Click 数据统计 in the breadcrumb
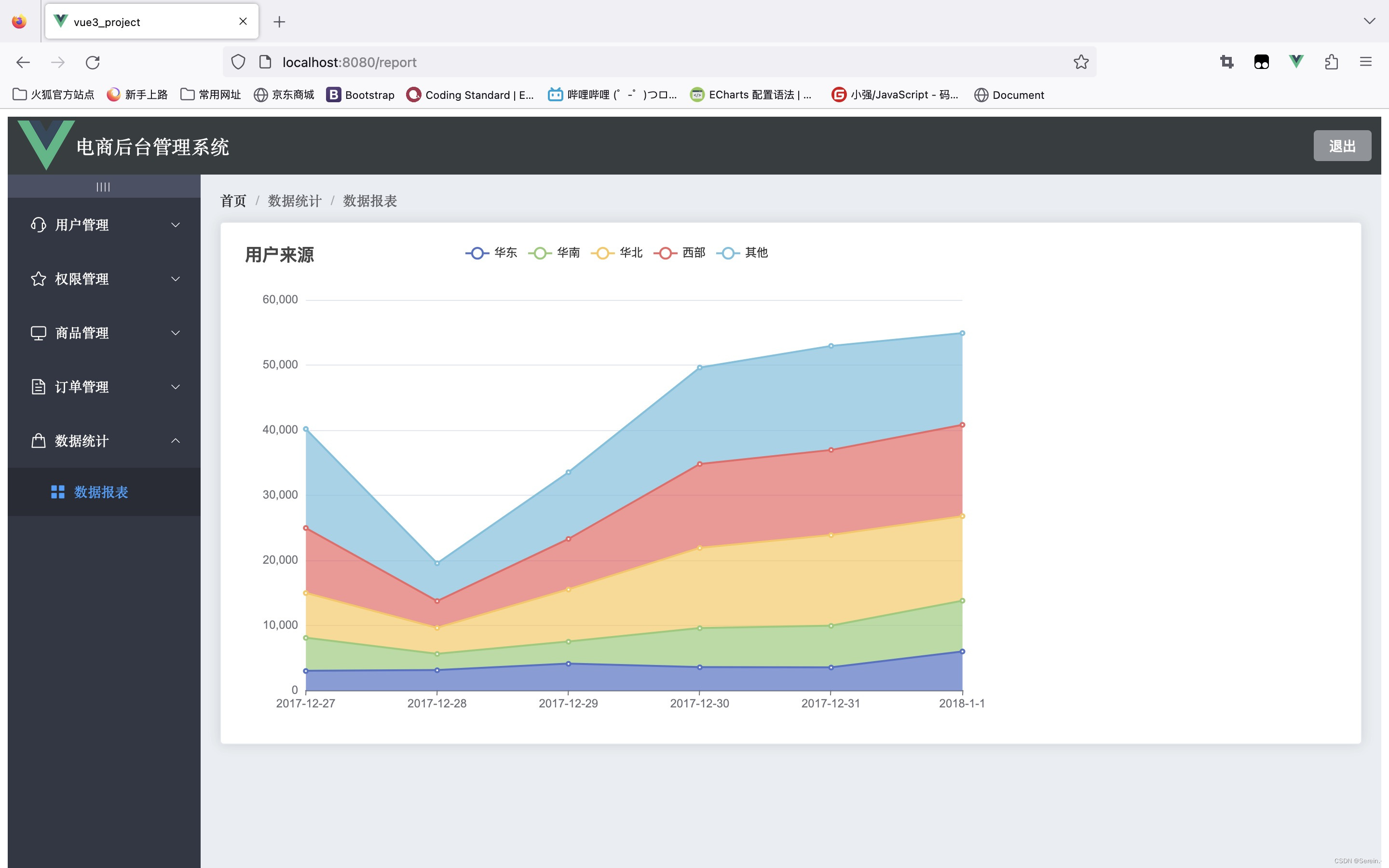Screen dimensions: 1389x868 pos(295,201)
